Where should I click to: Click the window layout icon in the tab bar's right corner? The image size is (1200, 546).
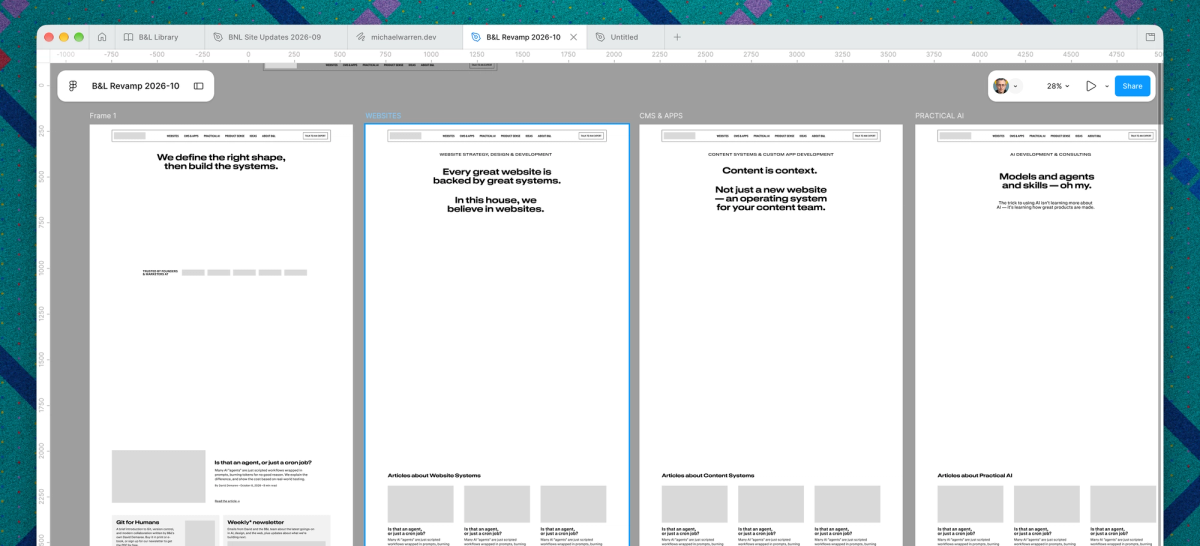click(x=1150, y=37)
